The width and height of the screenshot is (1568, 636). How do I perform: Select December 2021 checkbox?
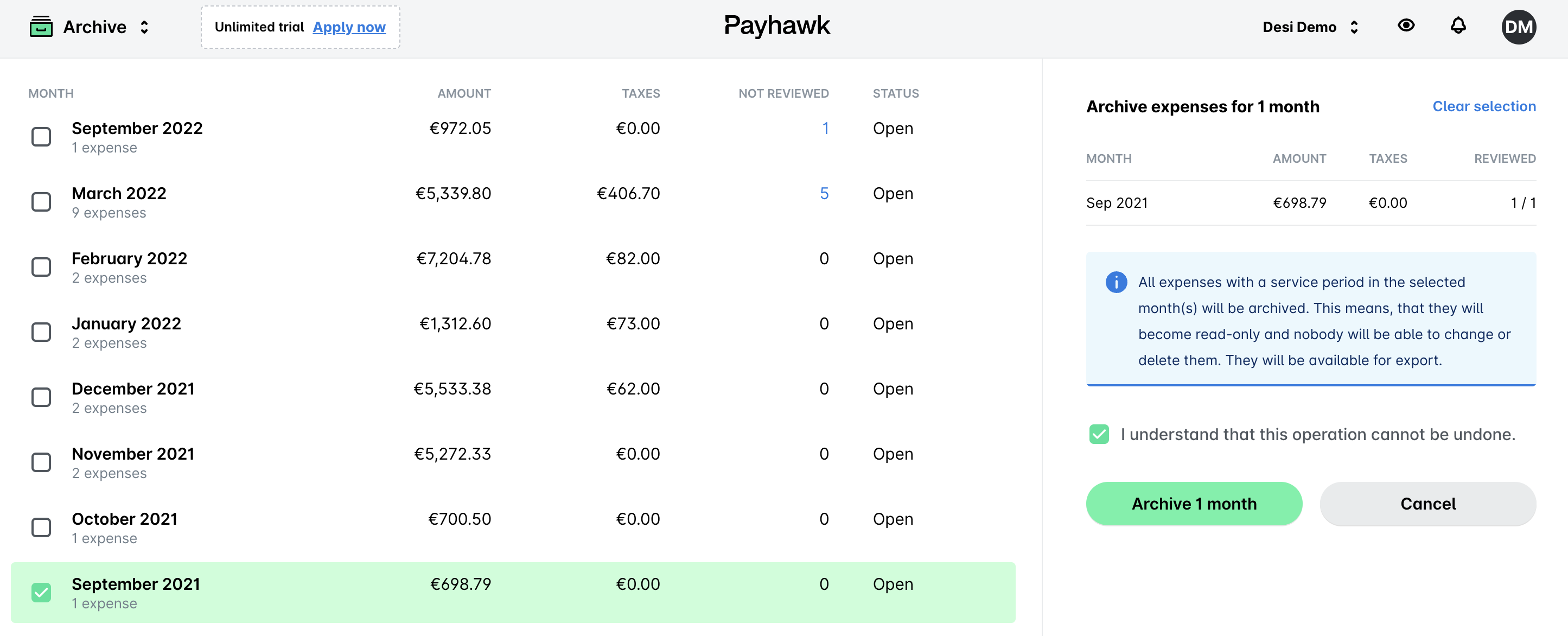tap(41, 397)
